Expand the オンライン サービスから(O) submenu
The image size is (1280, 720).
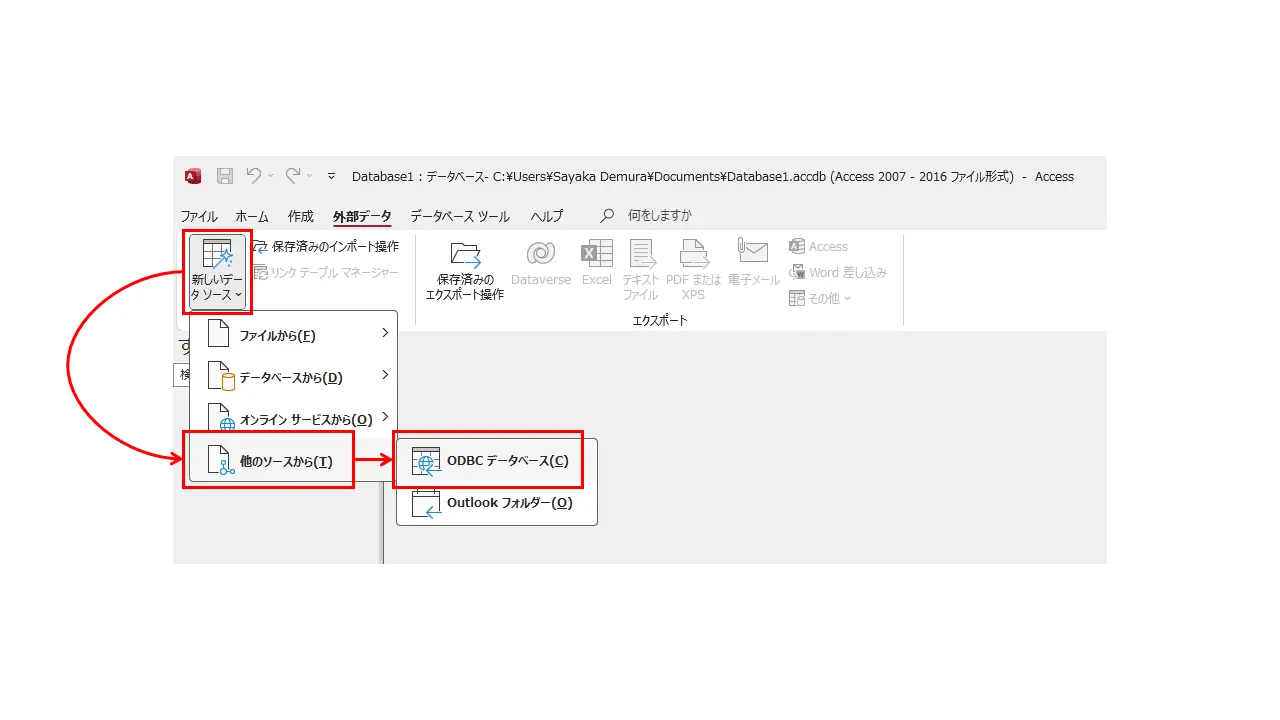pos(294,417)
